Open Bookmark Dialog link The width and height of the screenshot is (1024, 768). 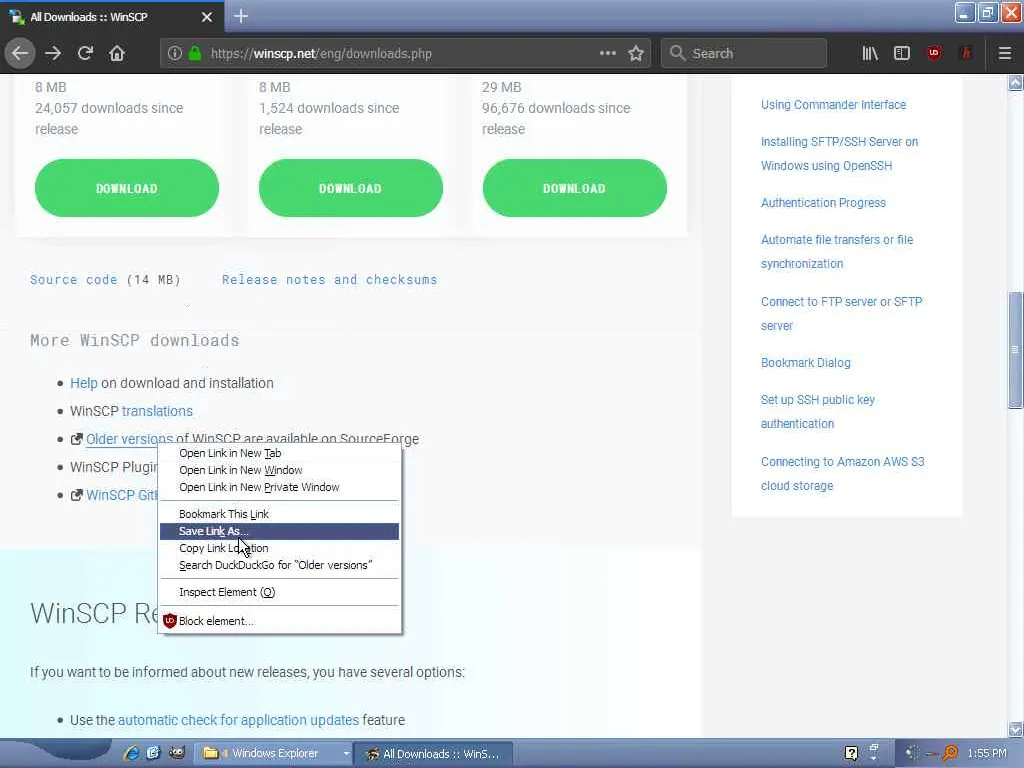pos(805,363)
